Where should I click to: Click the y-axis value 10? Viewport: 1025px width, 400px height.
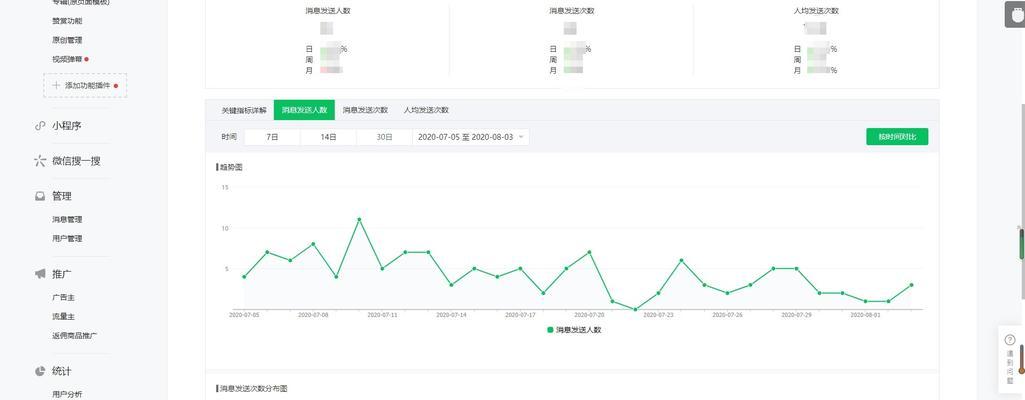[x=225, y=228]
